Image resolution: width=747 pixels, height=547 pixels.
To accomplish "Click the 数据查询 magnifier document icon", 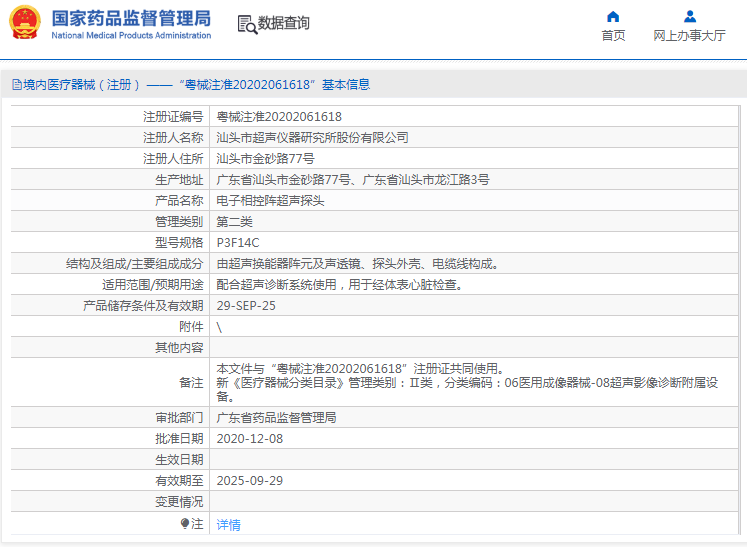I will pyautogui.click(x=246, y=24).
